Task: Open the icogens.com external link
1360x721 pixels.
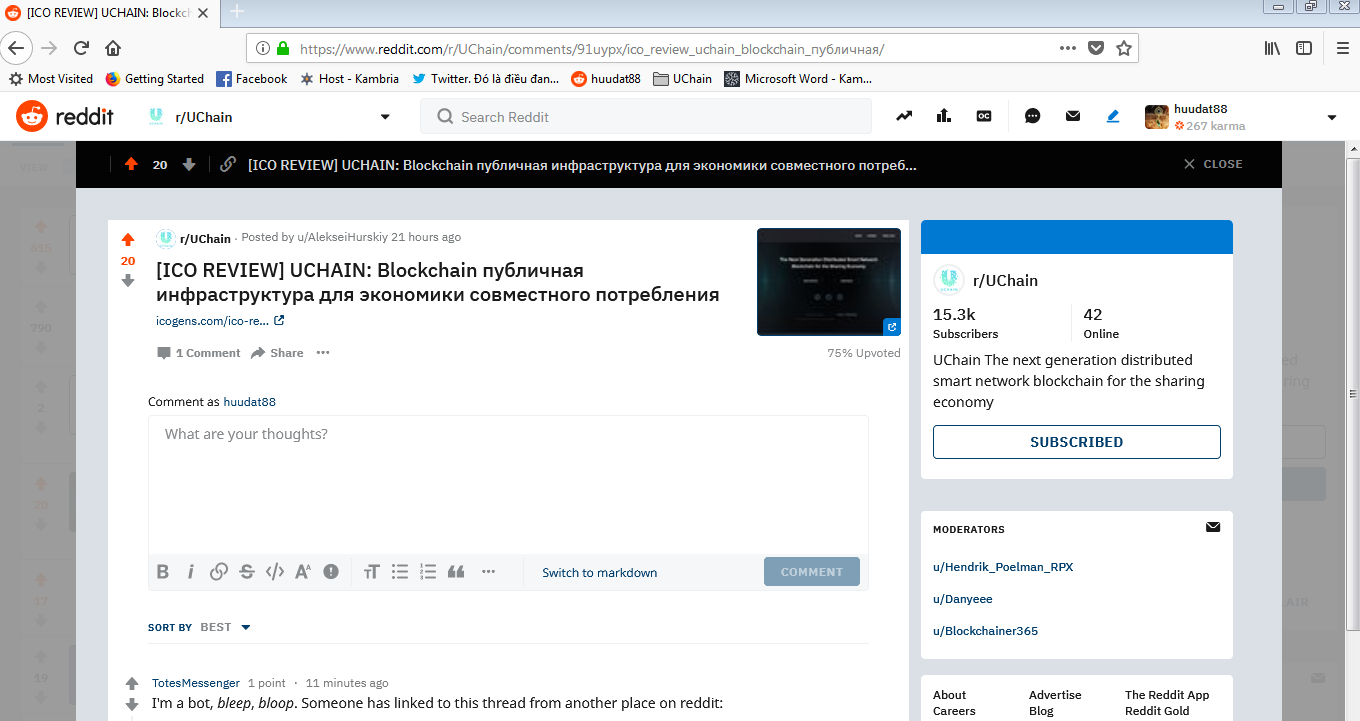Action: click(x=220, y=321)
